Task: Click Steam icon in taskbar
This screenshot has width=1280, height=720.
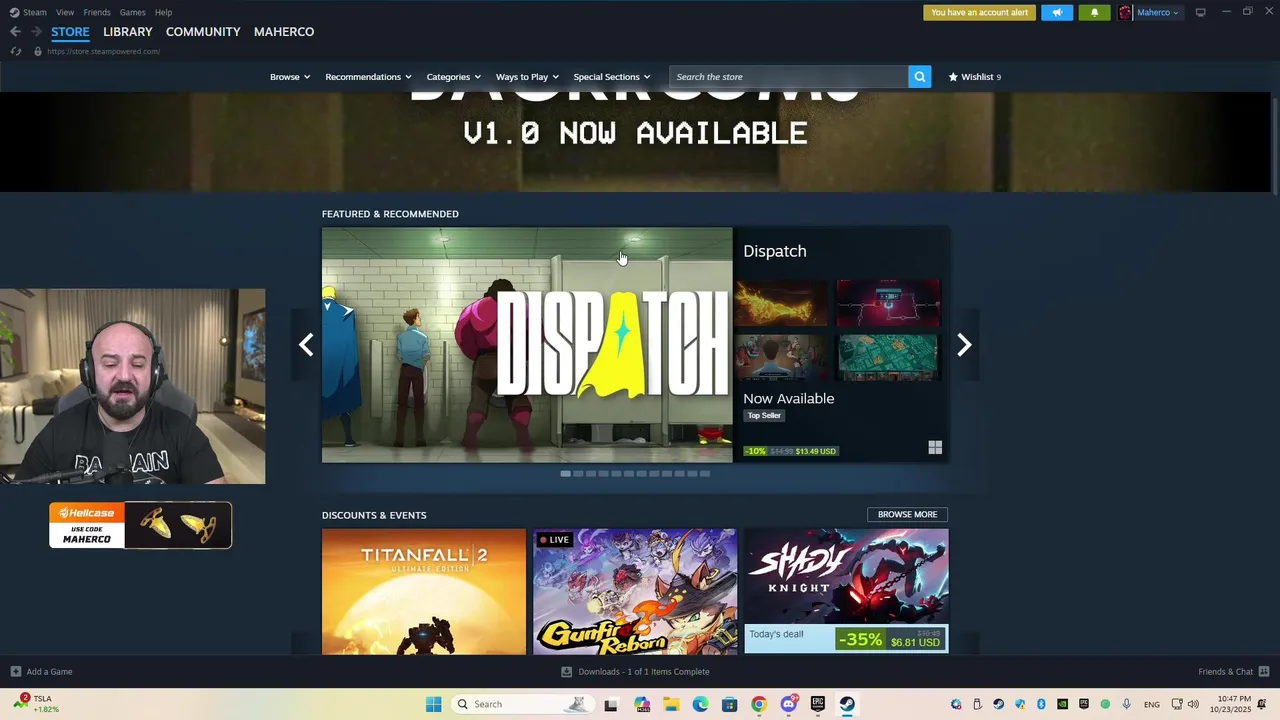Action: pyautogui.click(x=847, y=704)
